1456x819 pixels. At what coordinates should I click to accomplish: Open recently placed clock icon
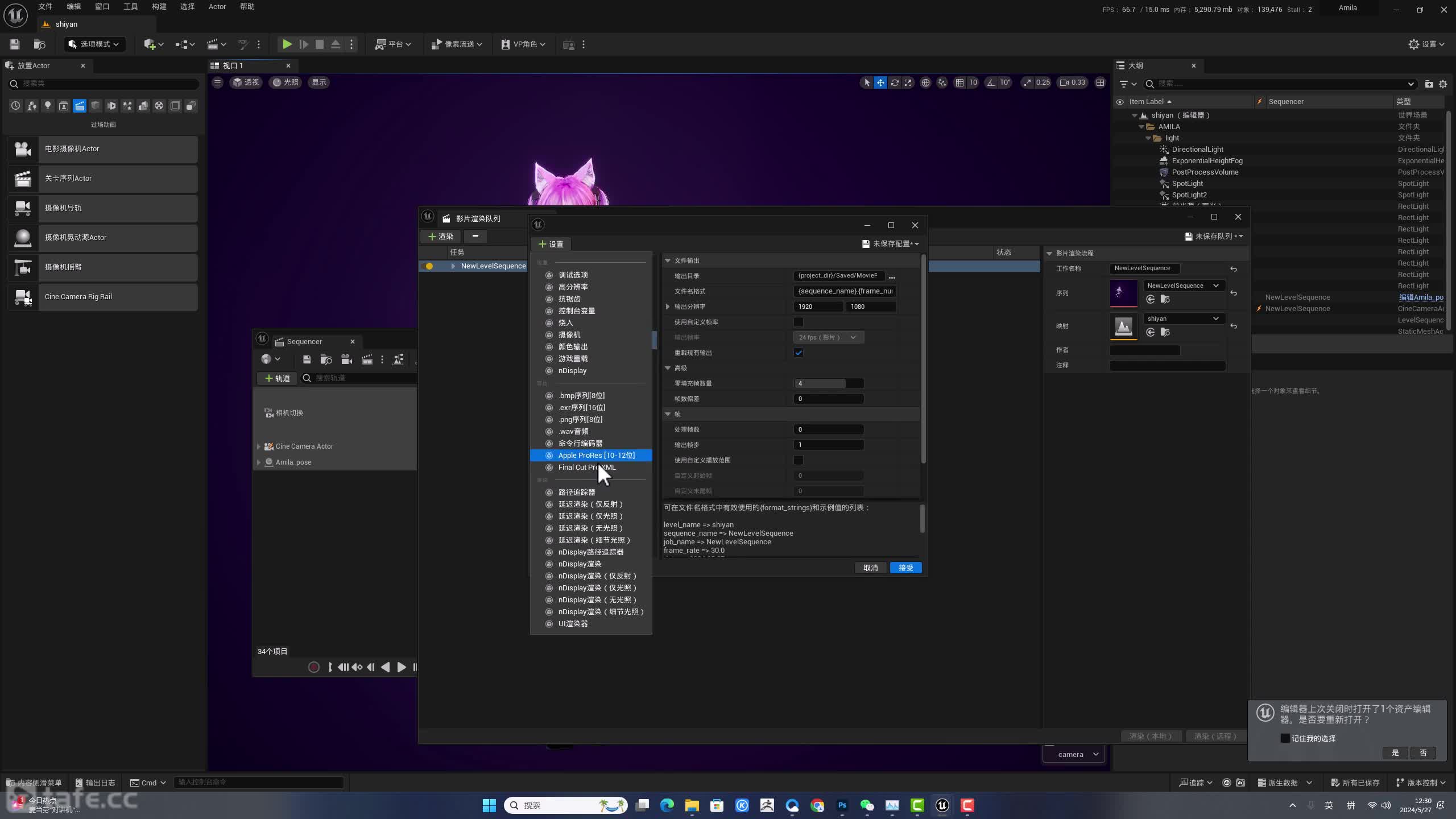click(16, 106)
